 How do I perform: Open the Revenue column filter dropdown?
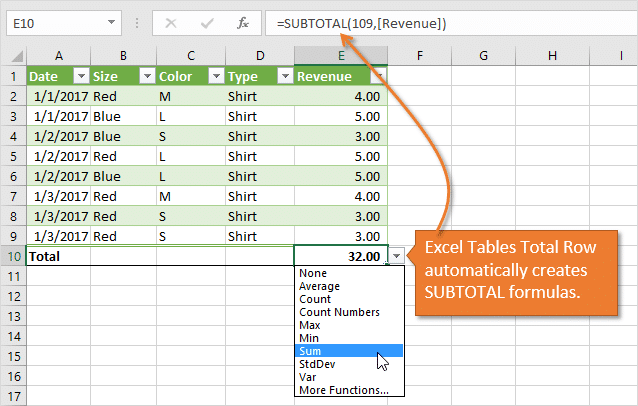tap(377, 76)
